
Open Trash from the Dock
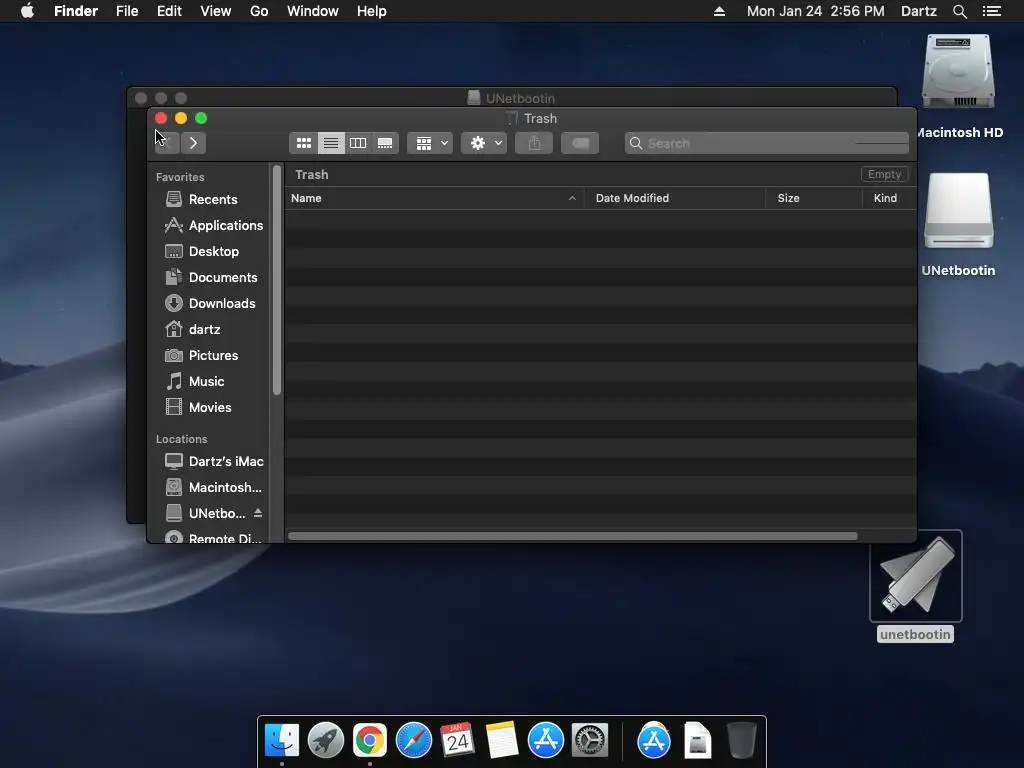741,741
